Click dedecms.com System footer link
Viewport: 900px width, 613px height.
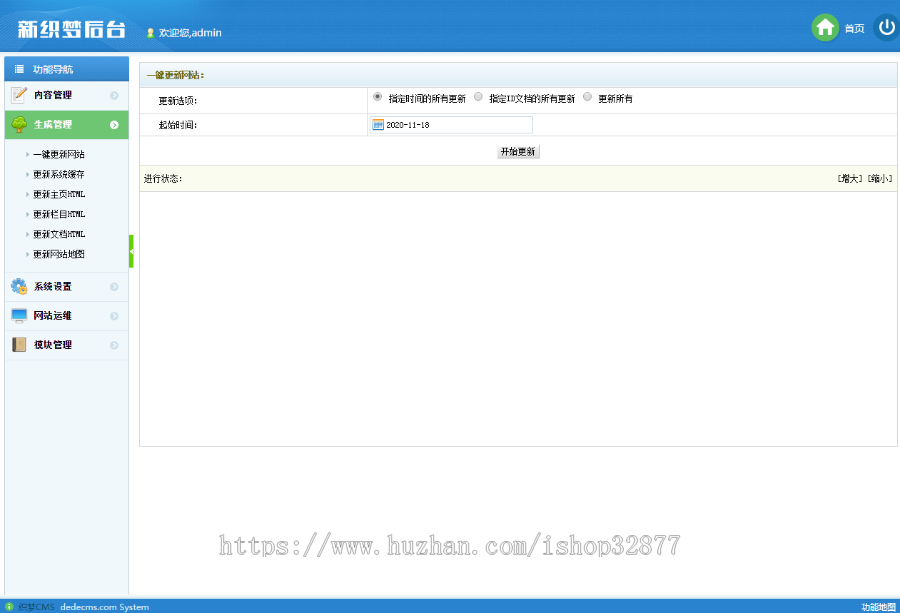coord(104,607)
